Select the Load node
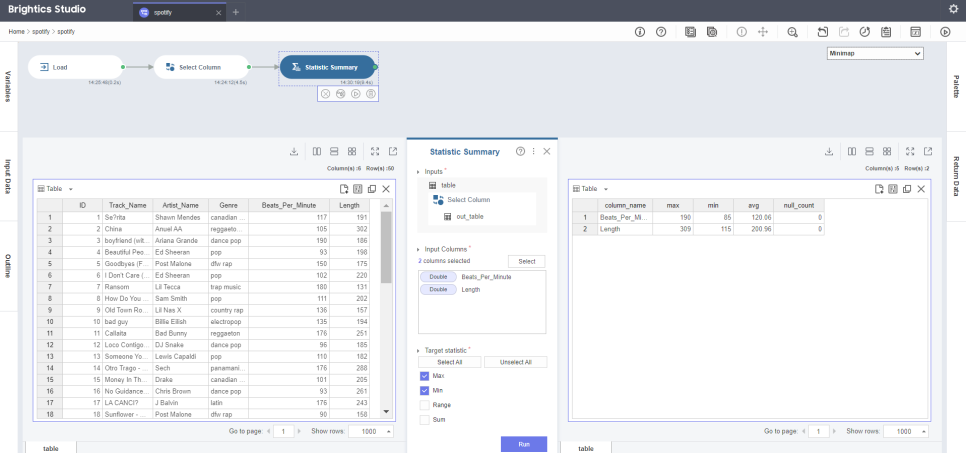 click(x=76, y=67)
